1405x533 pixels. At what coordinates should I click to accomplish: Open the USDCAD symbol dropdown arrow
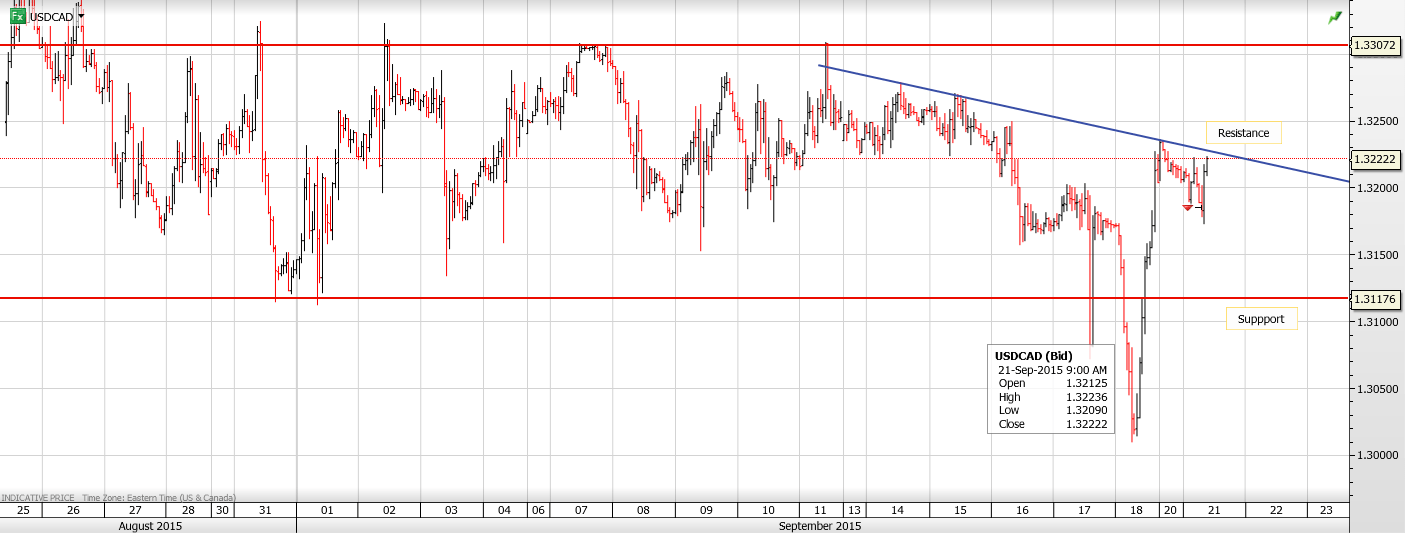point(81,16)
